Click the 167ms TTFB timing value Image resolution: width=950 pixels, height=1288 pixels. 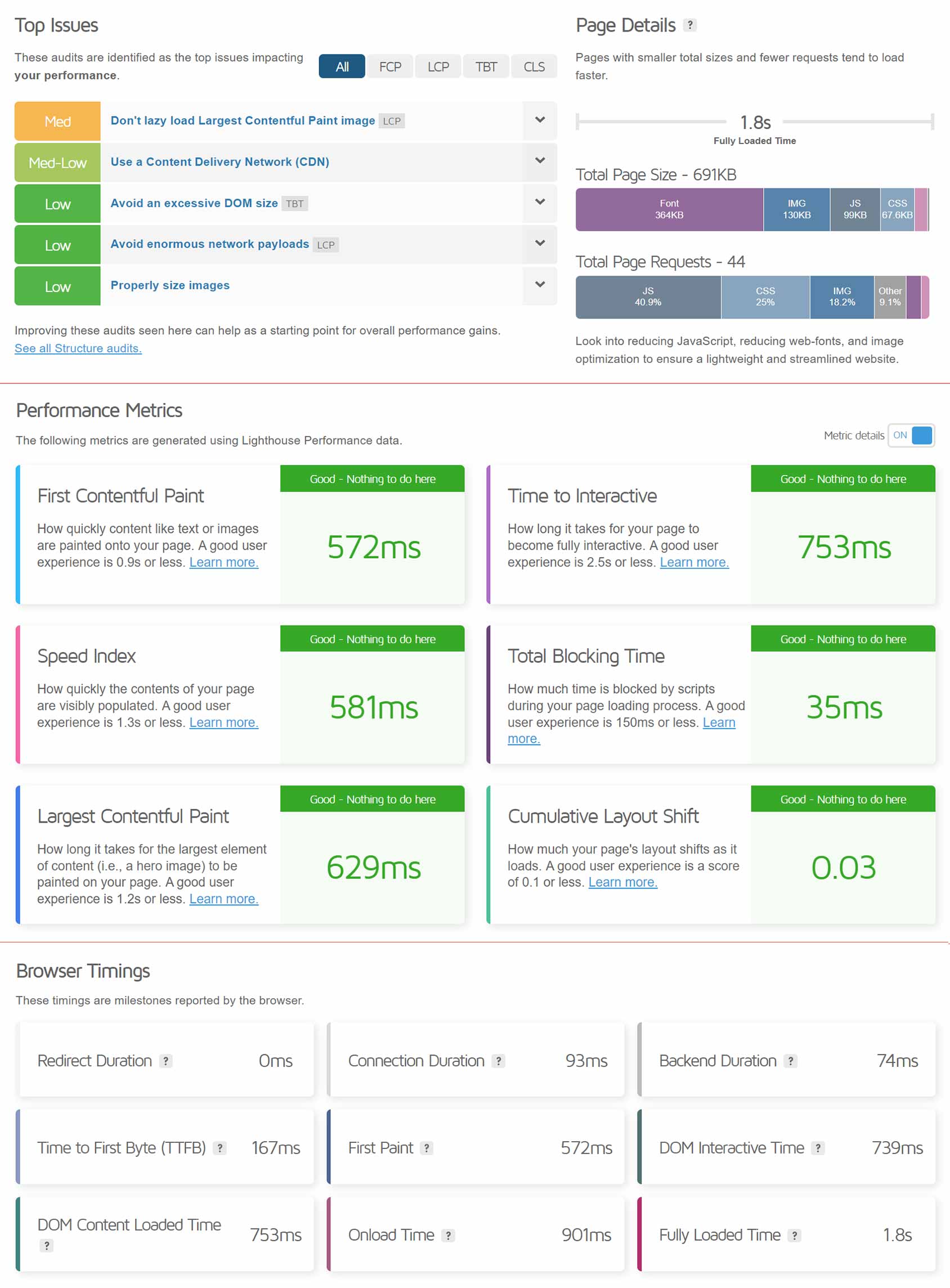tap(276, 1148)
